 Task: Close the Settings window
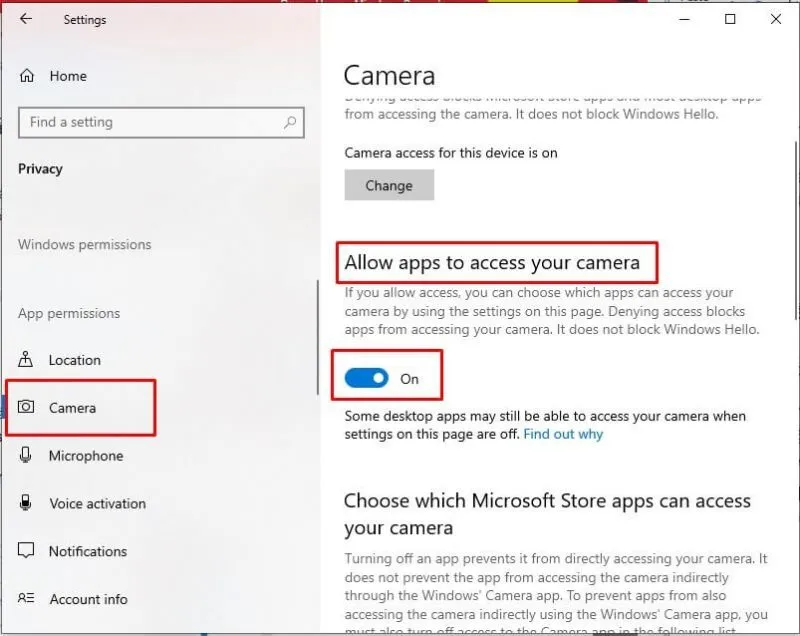[776, 19]
